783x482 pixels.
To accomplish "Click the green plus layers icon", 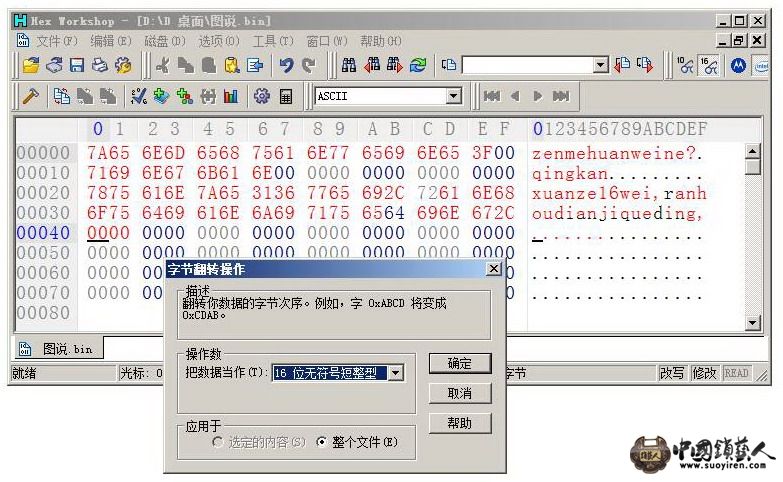I will click(x=161, y=96).
